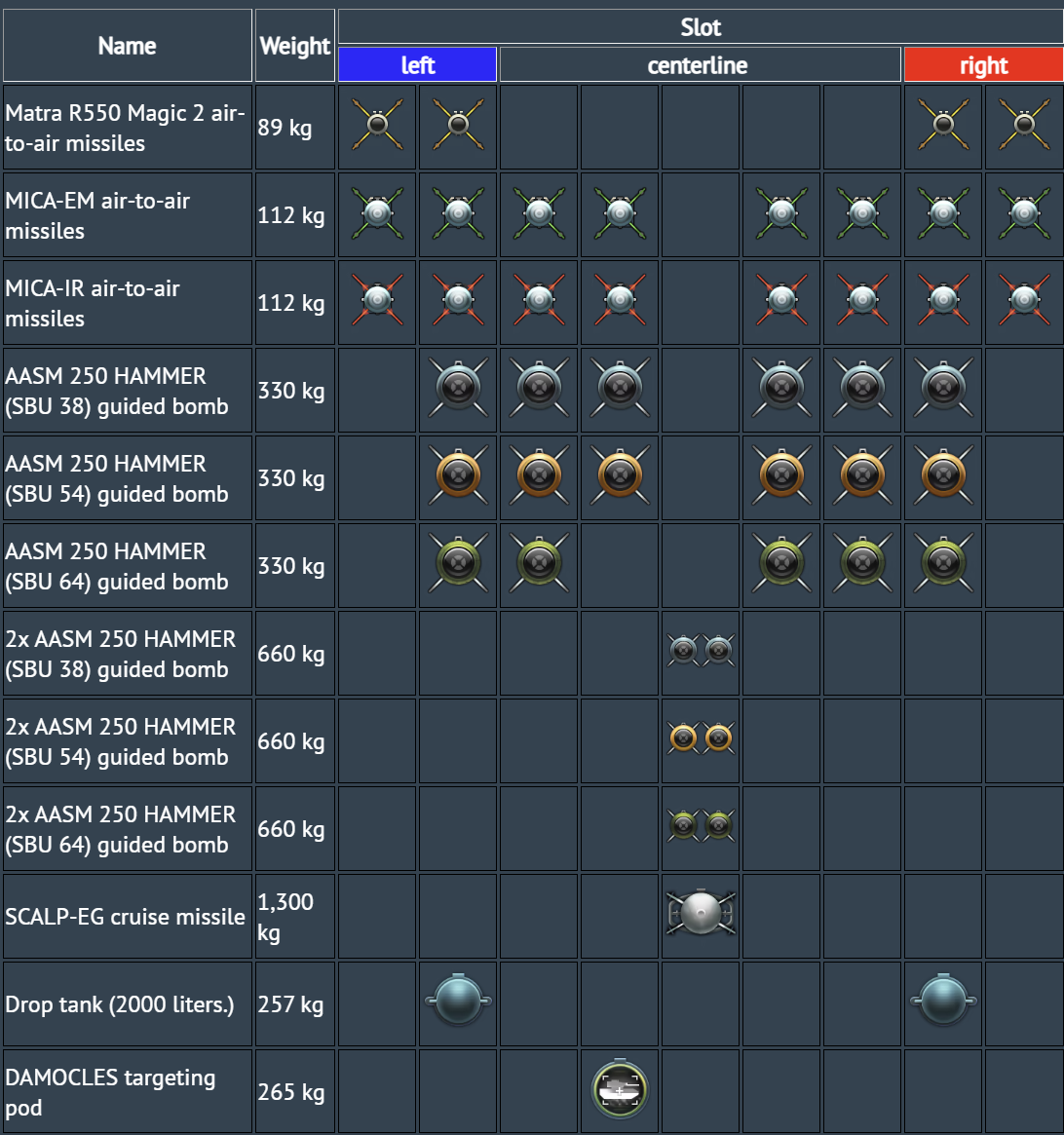This screenshot has width=1064, height=1135.
Task: Select '2x AASM 250 HAMMER (SBU 38)' name cell
Action: [128, 653]
